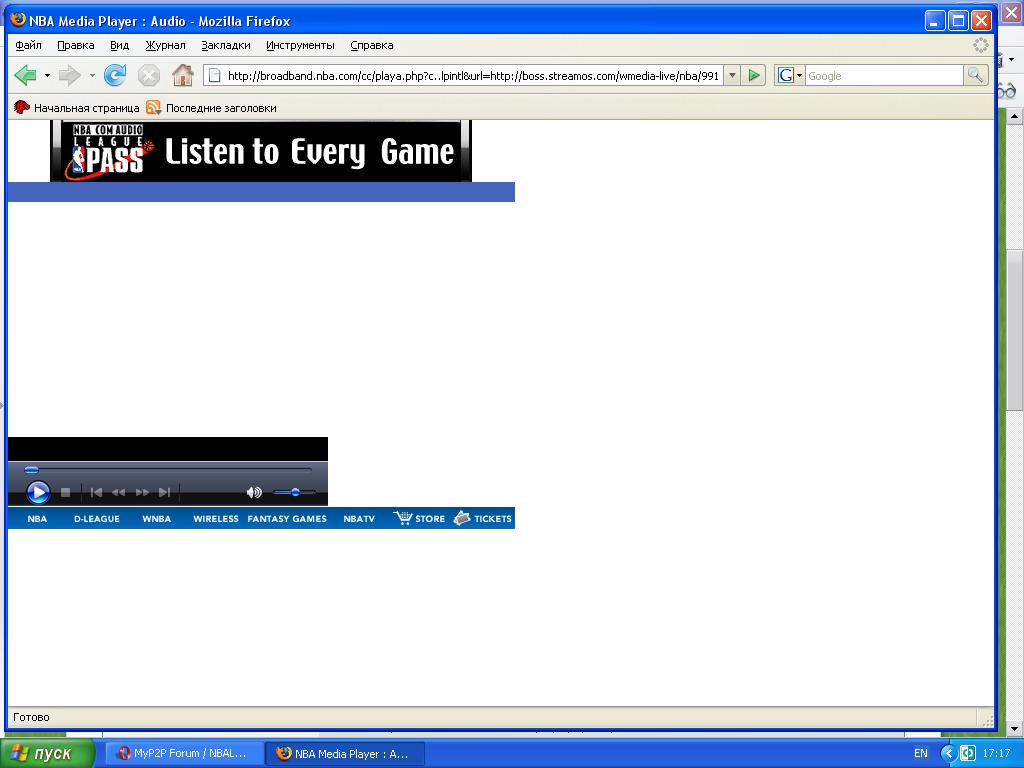Image resolution: width=1024 pixels, height=768 pixels.
Task: Maximize the Firefox window
Action: point(958,21)
